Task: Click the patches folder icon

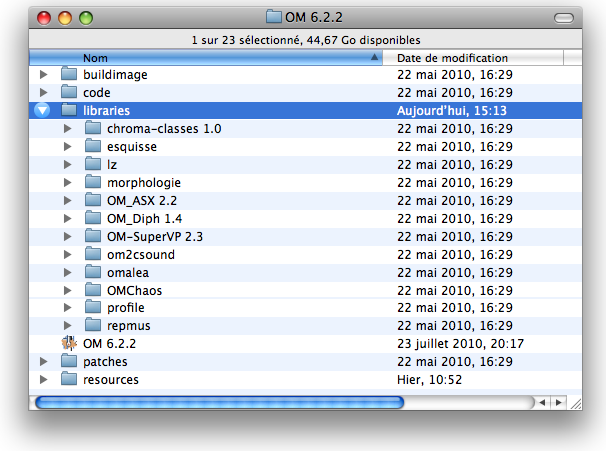Action: (69, 361)
